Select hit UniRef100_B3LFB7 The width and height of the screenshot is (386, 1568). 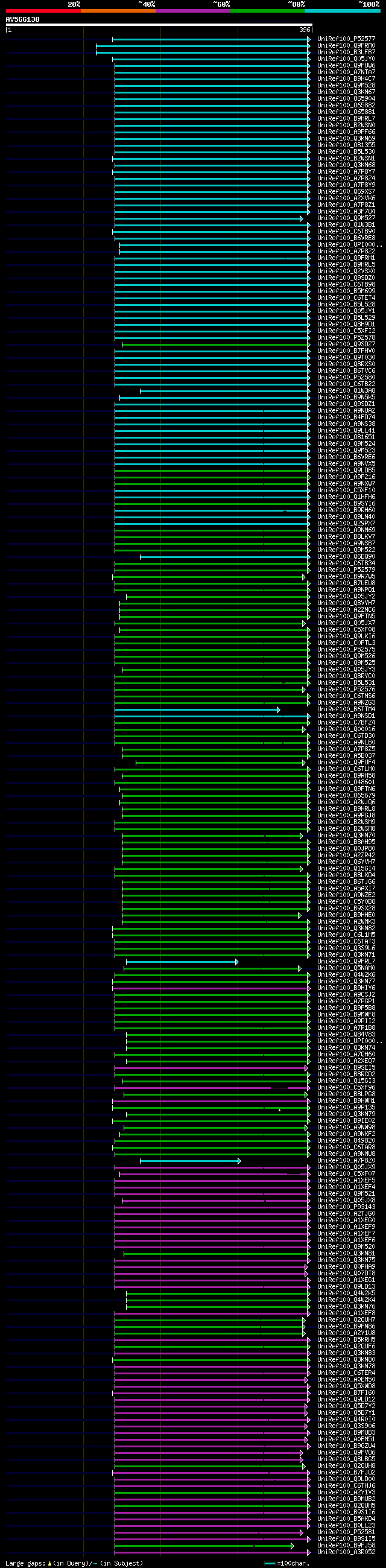(346, 52)
